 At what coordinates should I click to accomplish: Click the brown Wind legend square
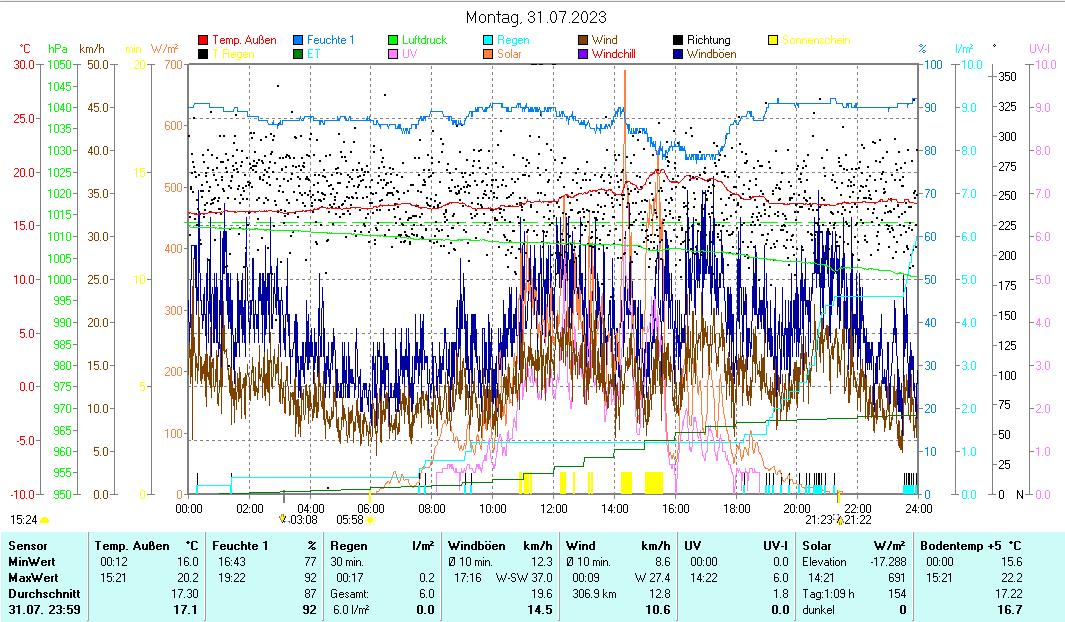tap(584, 40)
